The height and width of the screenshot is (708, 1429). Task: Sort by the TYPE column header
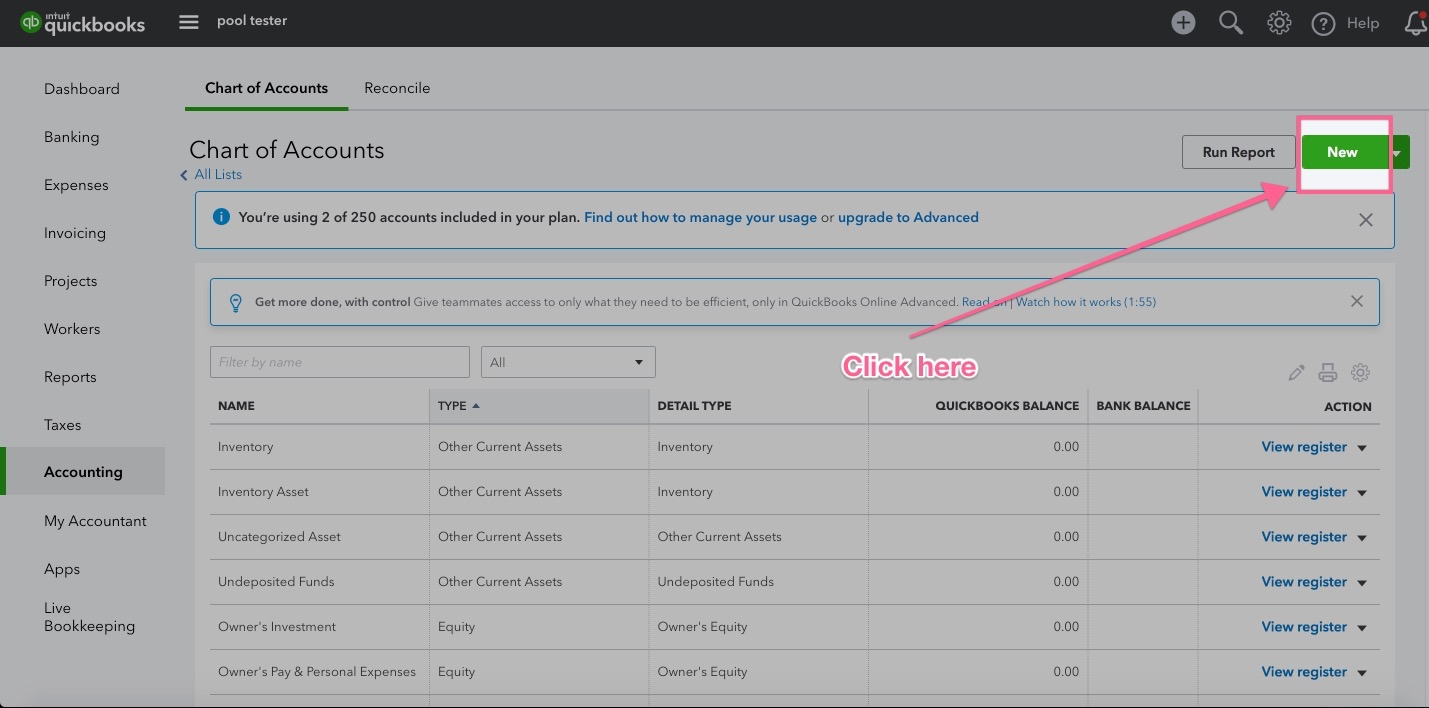[x=538, y=406]
